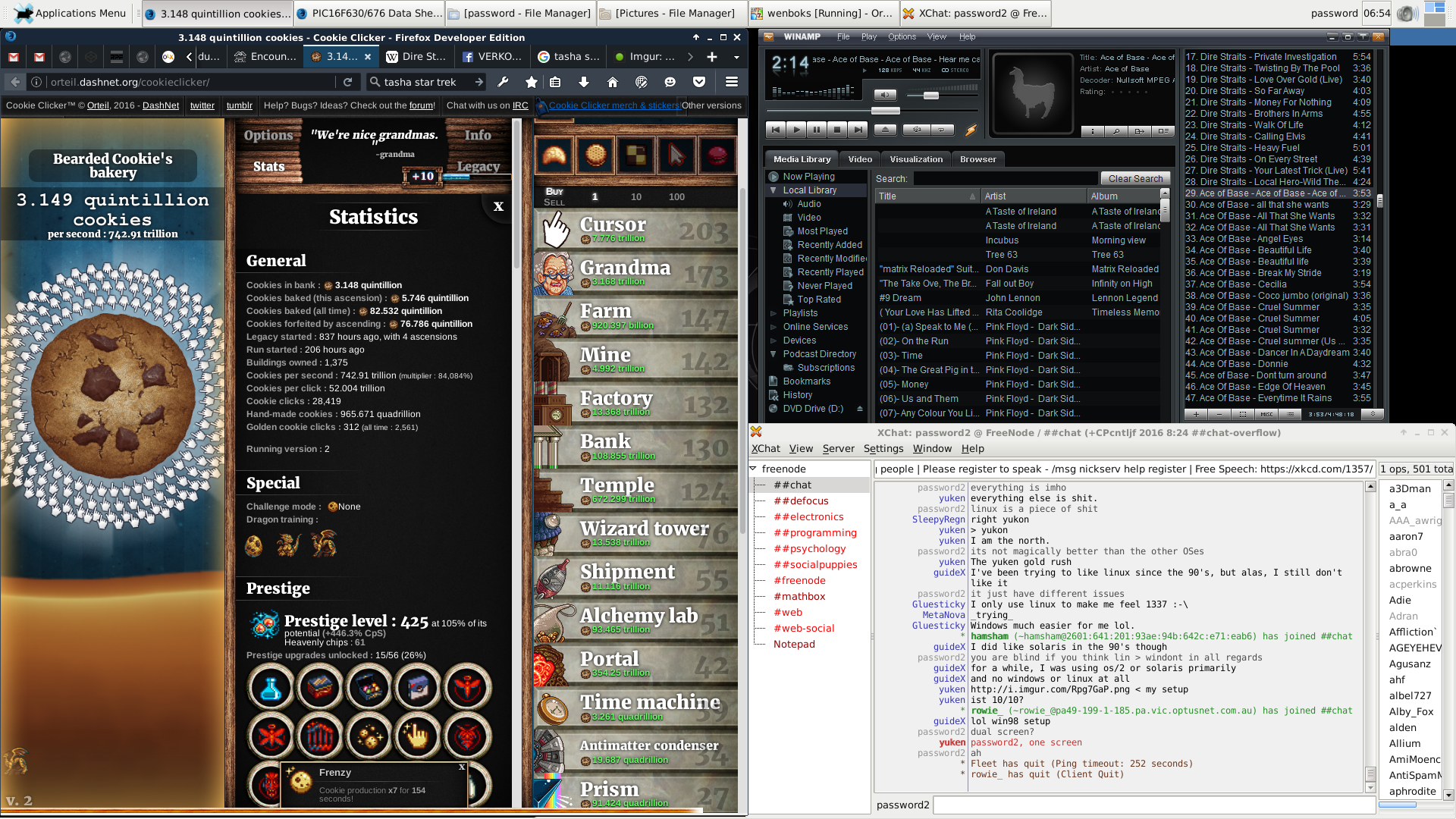Screen dimensions: 1456x819
Task: Mute Winamp audio with speaker button
Action: tap(884, 95)
